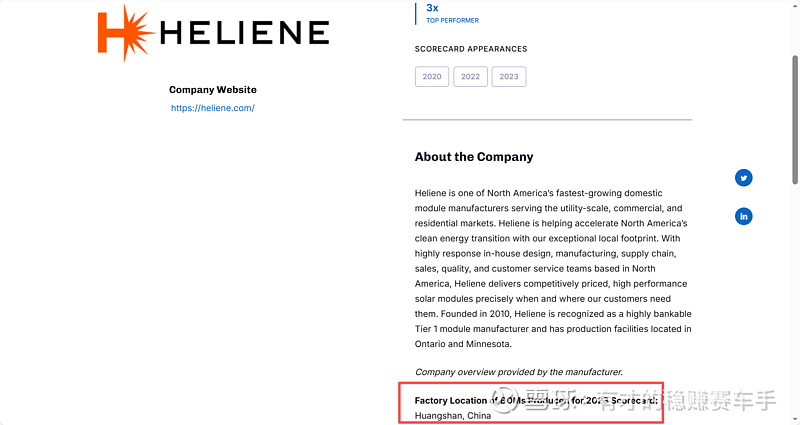Select the 2020 scorecard appearance
The height and width of the screenshot is (425, 800).
pos(432,77)
